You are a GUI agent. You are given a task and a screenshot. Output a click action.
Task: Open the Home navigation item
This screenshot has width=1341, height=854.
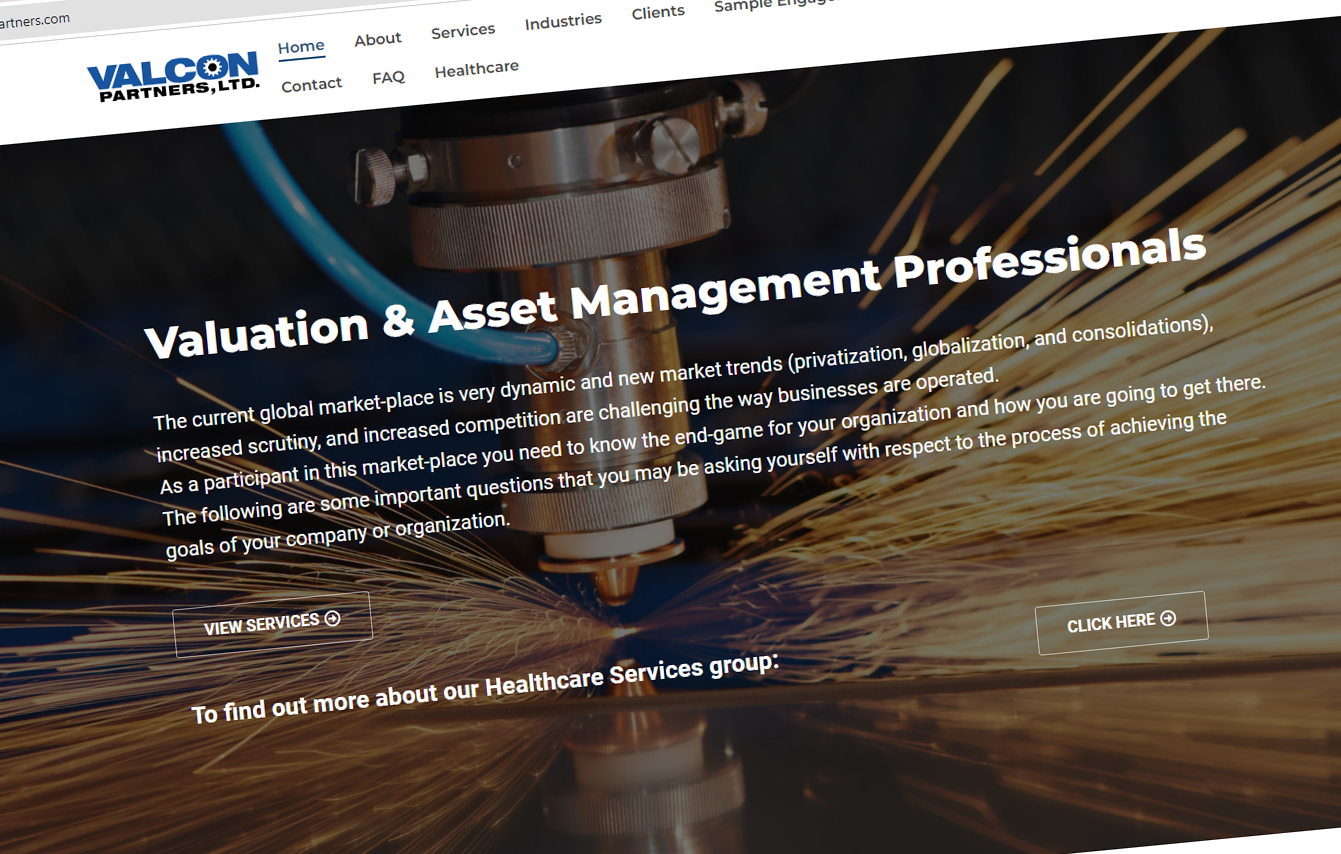point(301,47)
